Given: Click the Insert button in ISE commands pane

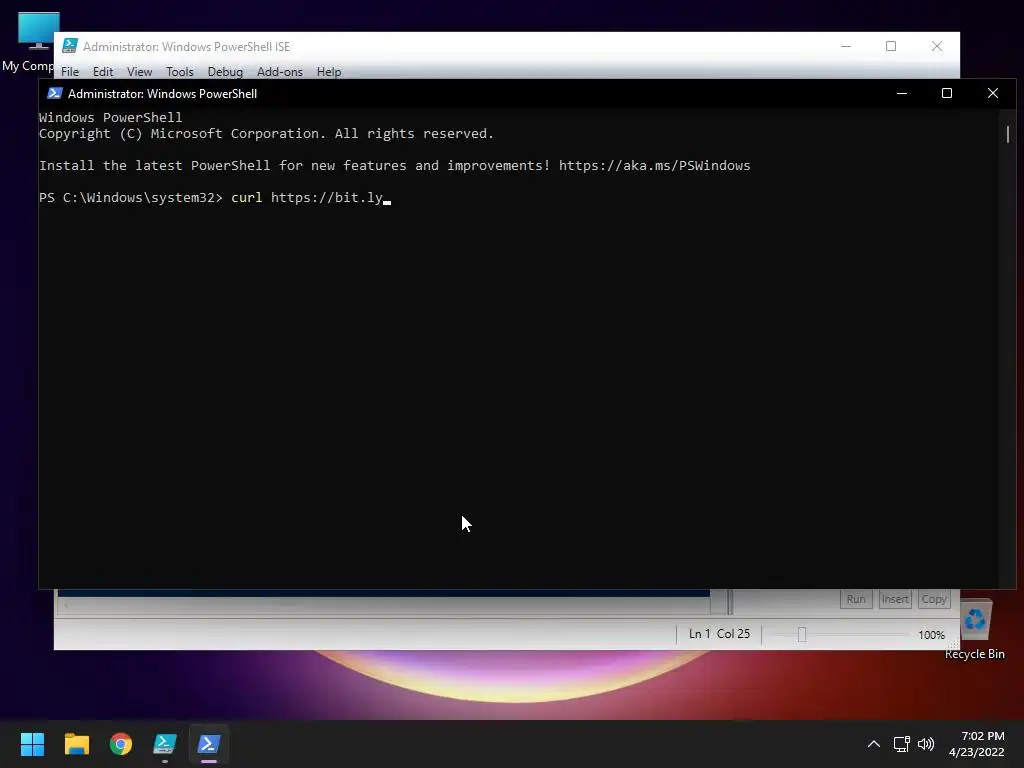Looking at the screenshot, I should coord(895,599).
